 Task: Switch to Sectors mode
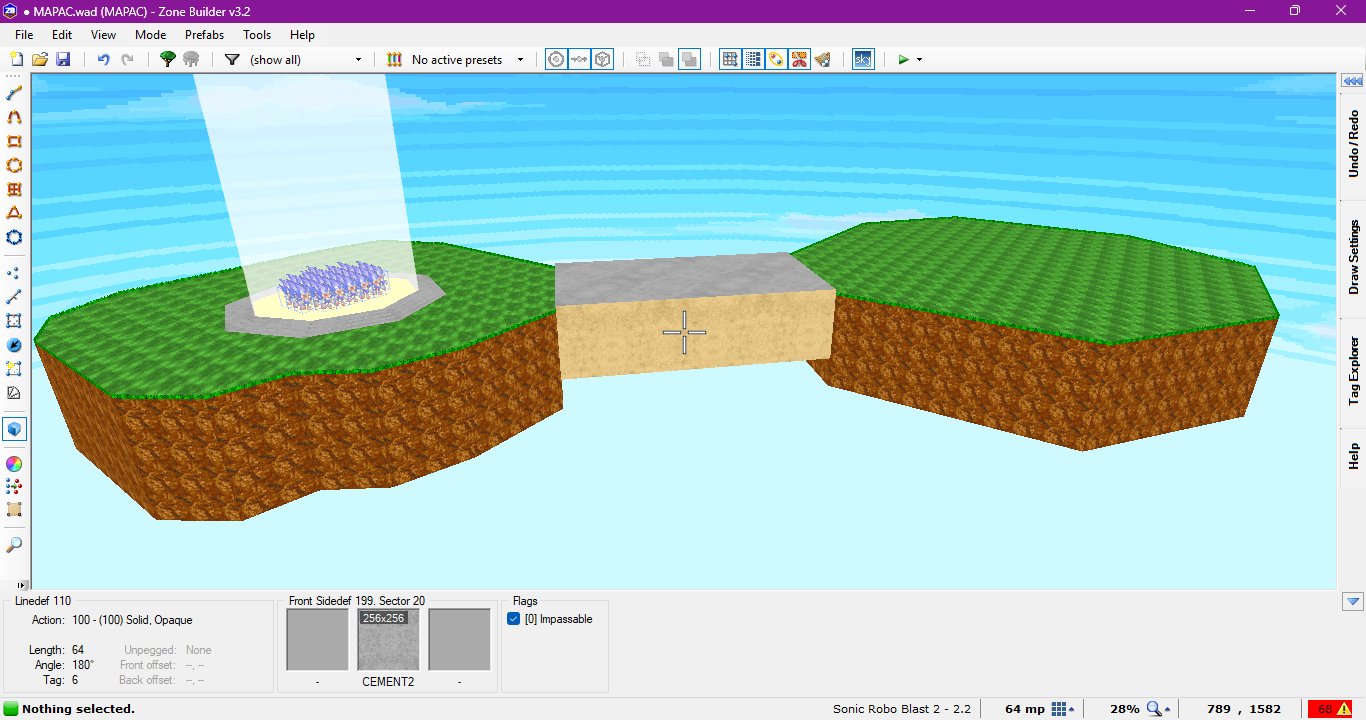coord(14,321)
